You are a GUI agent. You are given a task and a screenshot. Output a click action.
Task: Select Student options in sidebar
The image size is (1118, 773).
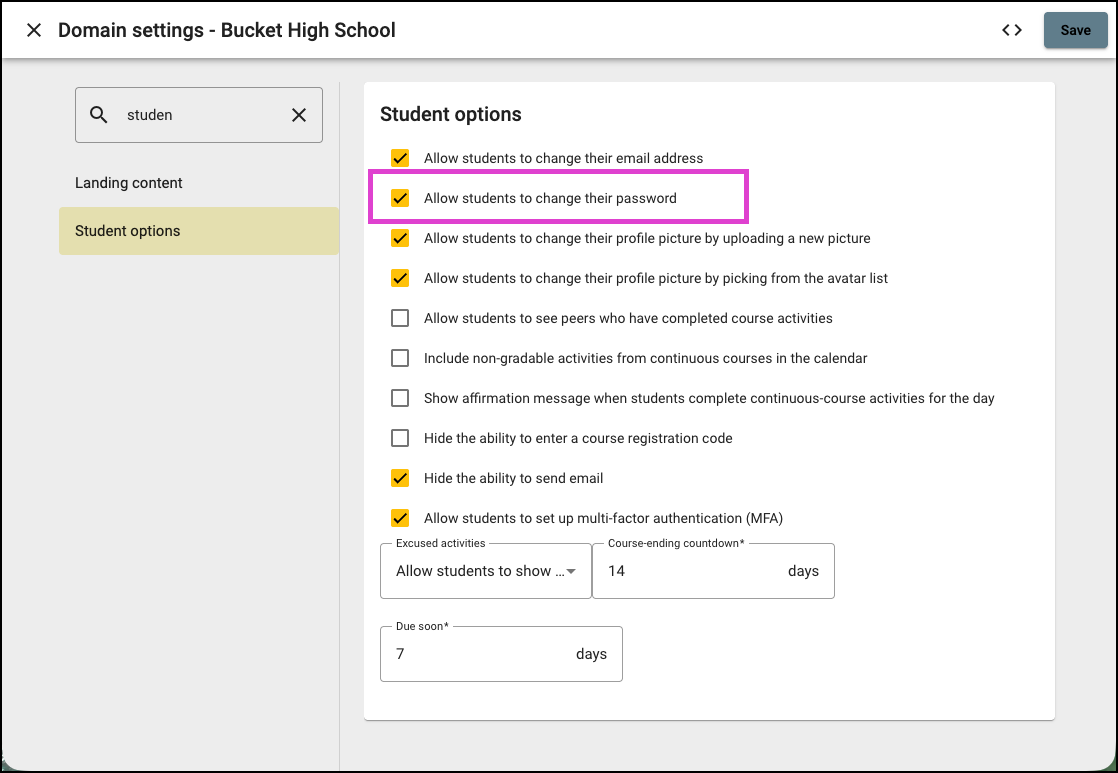(199, 231)
